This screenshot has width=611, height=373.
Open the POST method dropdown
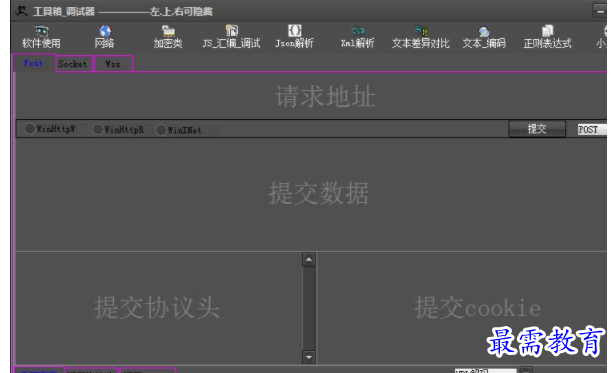(592, 129)
